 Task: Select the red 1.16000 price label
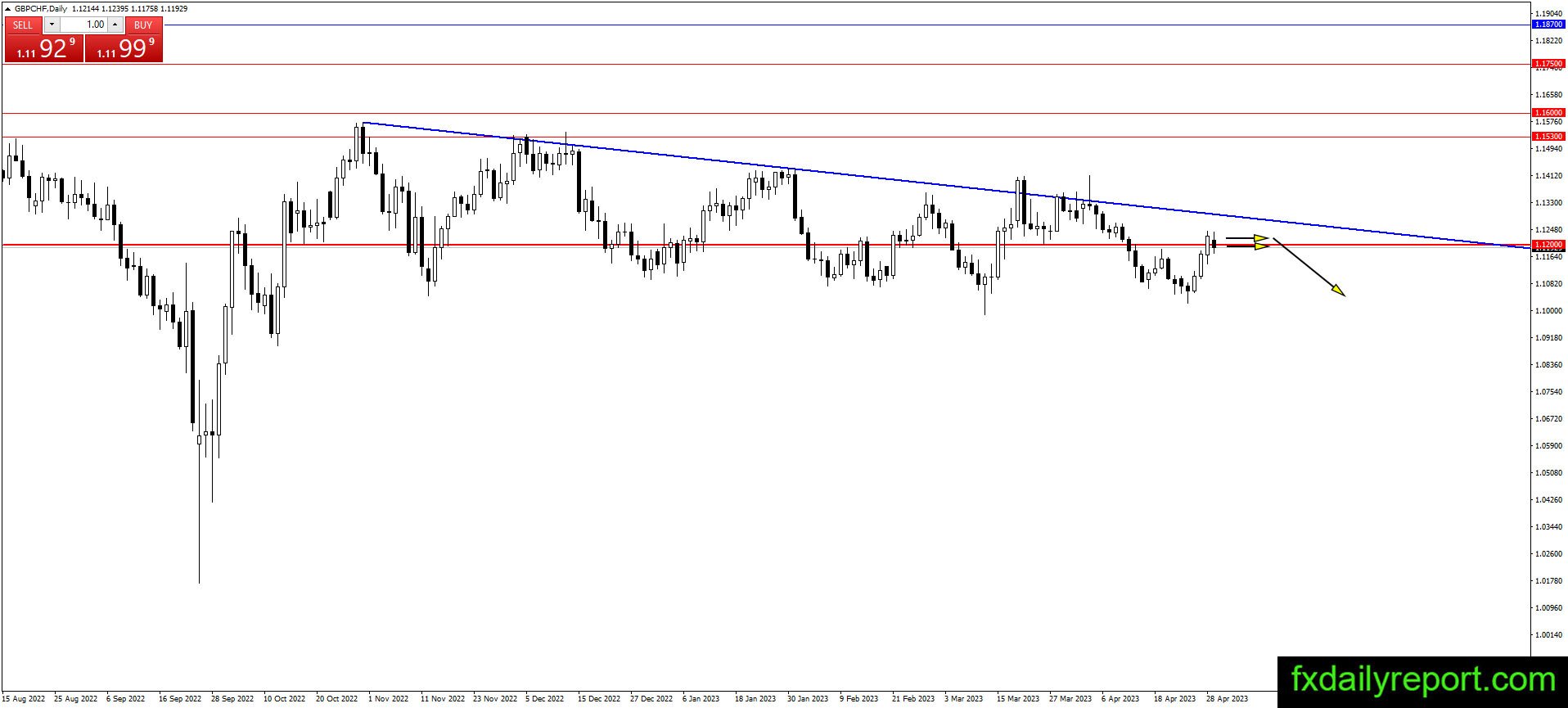[1548, 113]
